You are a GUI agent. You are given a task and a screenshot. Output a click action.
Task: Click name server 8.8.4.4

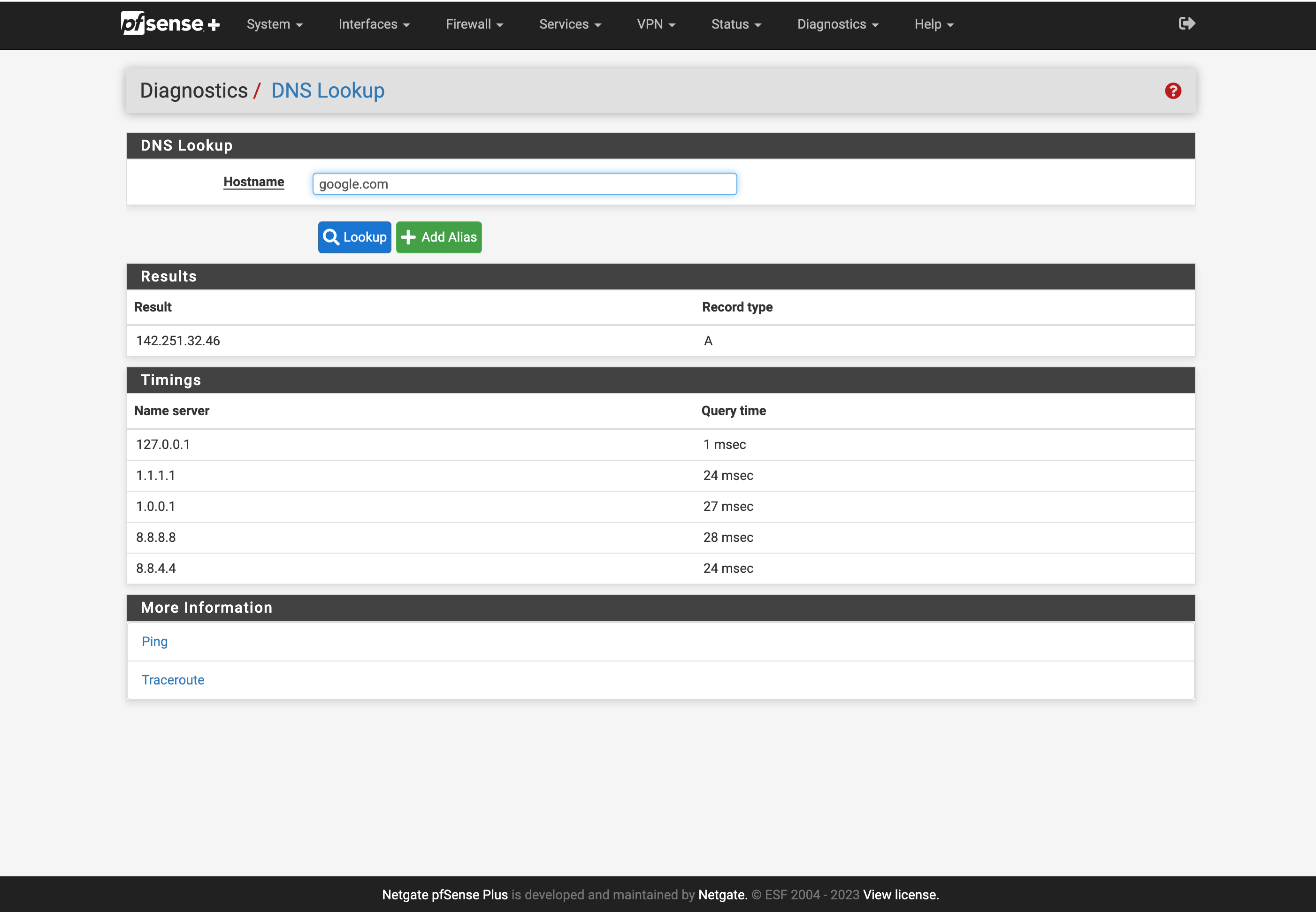(x=155, y=568)
